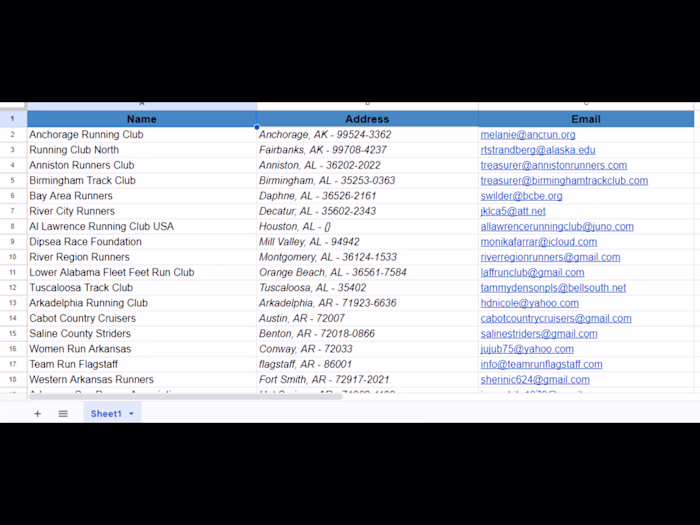Select the Birmingham Track Club cell

142,180
